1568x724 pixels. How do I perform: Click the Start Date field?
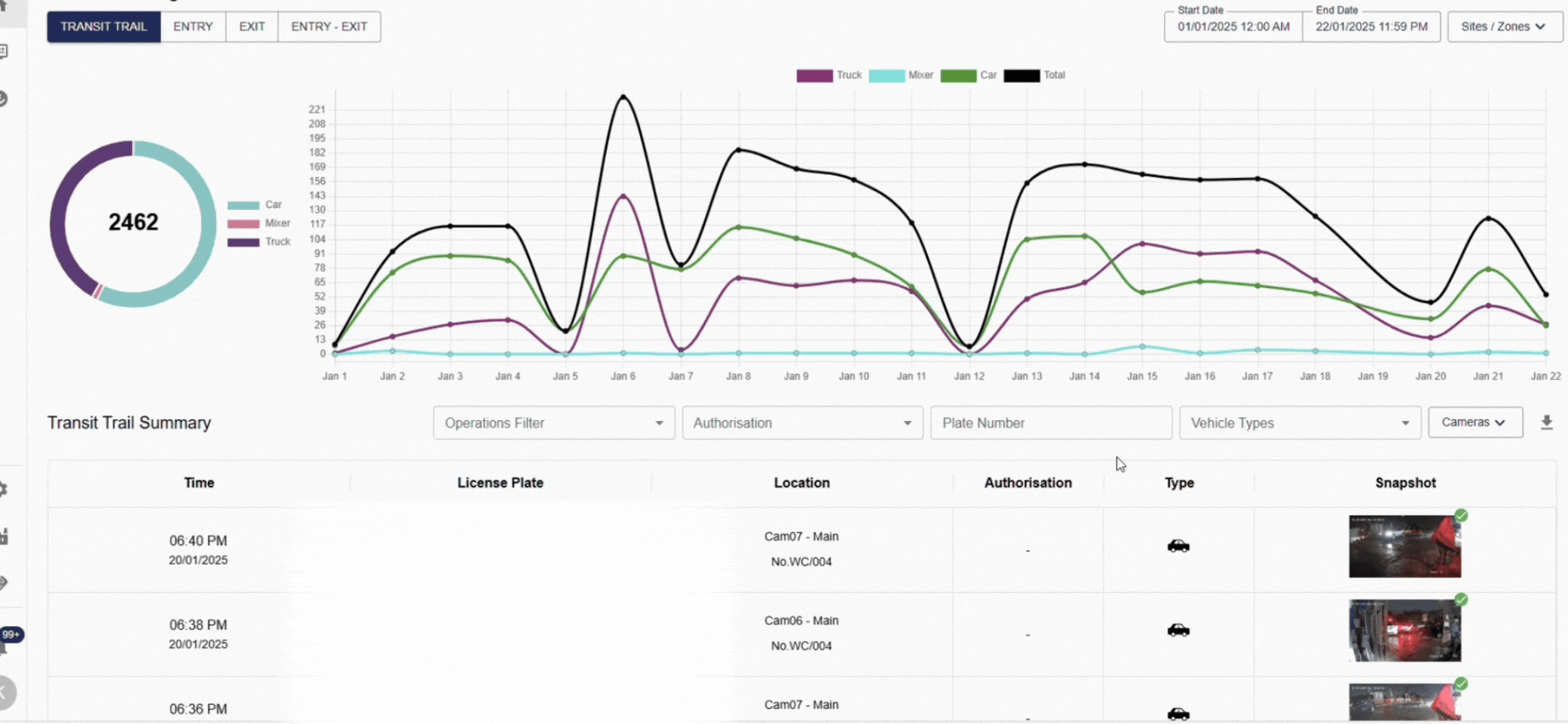click(x=1233, y=26)
